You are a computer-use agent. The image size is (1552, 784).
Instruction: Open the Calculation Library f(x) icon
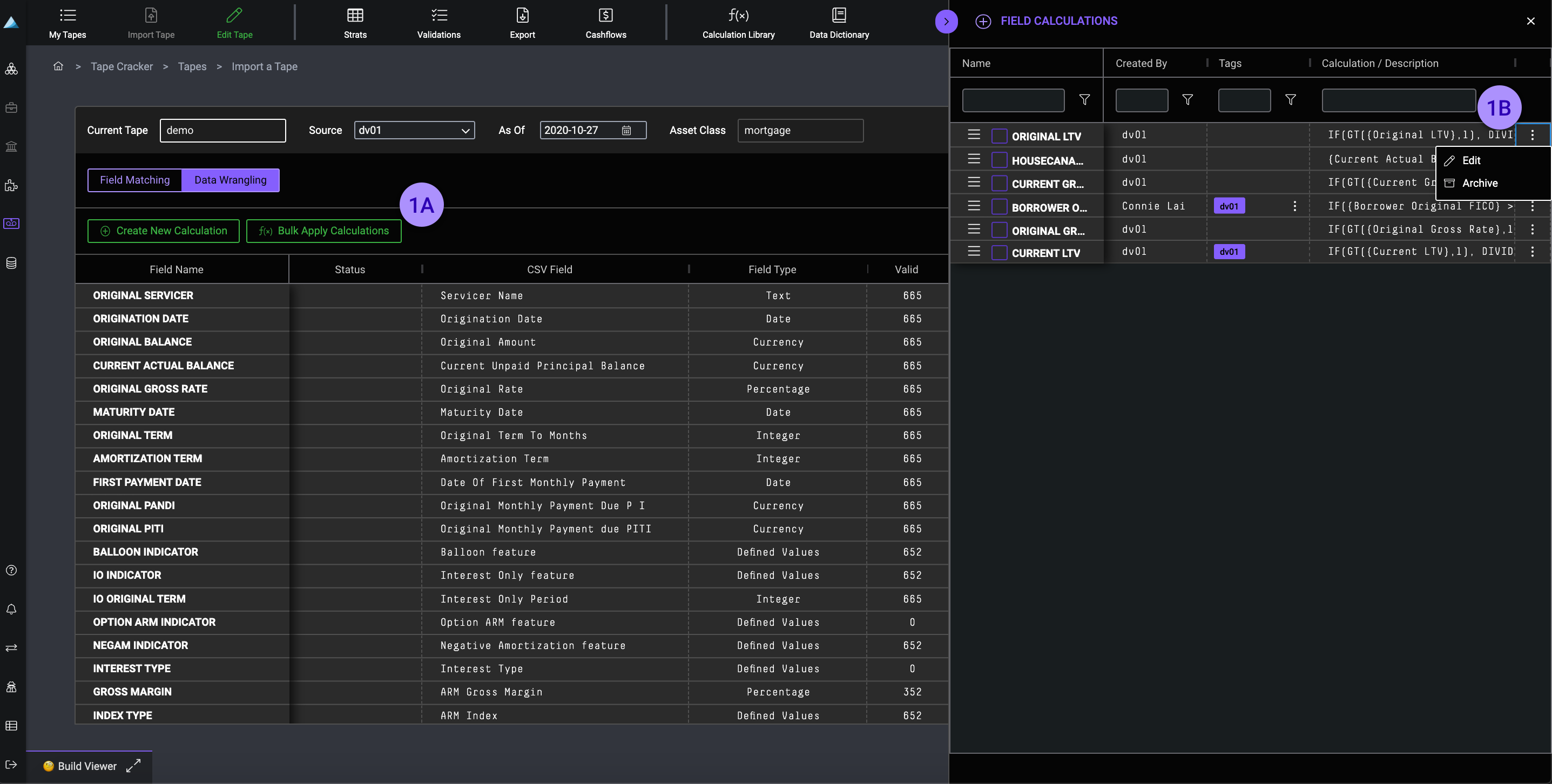[738, 16]
